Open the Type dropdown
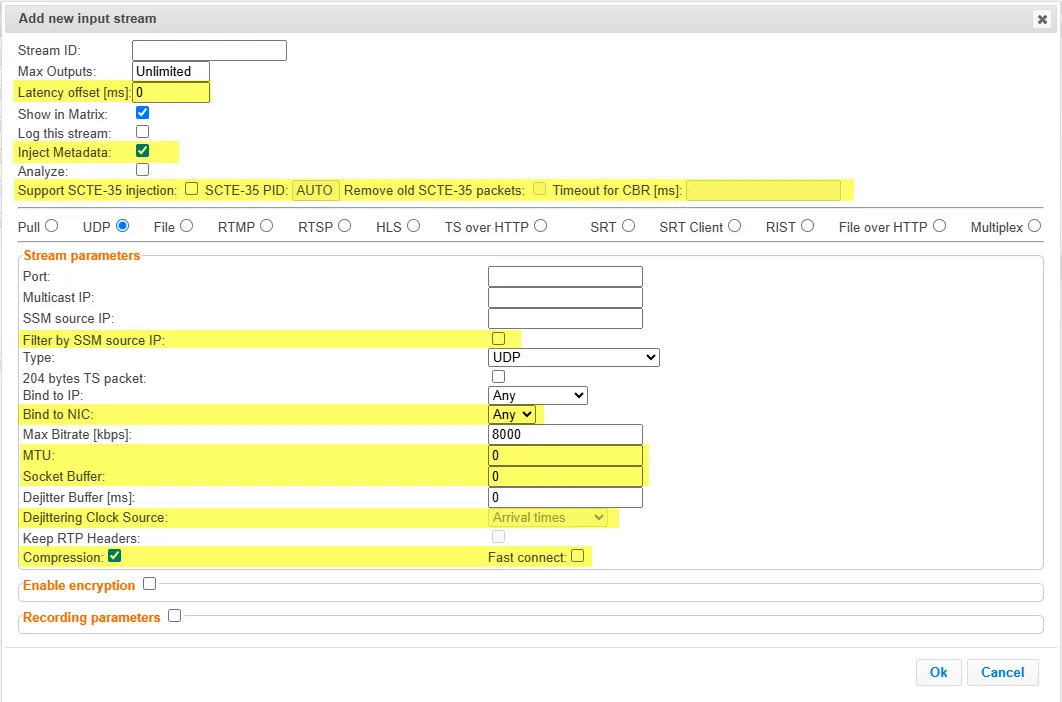The image size is (1062, 702). [x=574, y=357]
